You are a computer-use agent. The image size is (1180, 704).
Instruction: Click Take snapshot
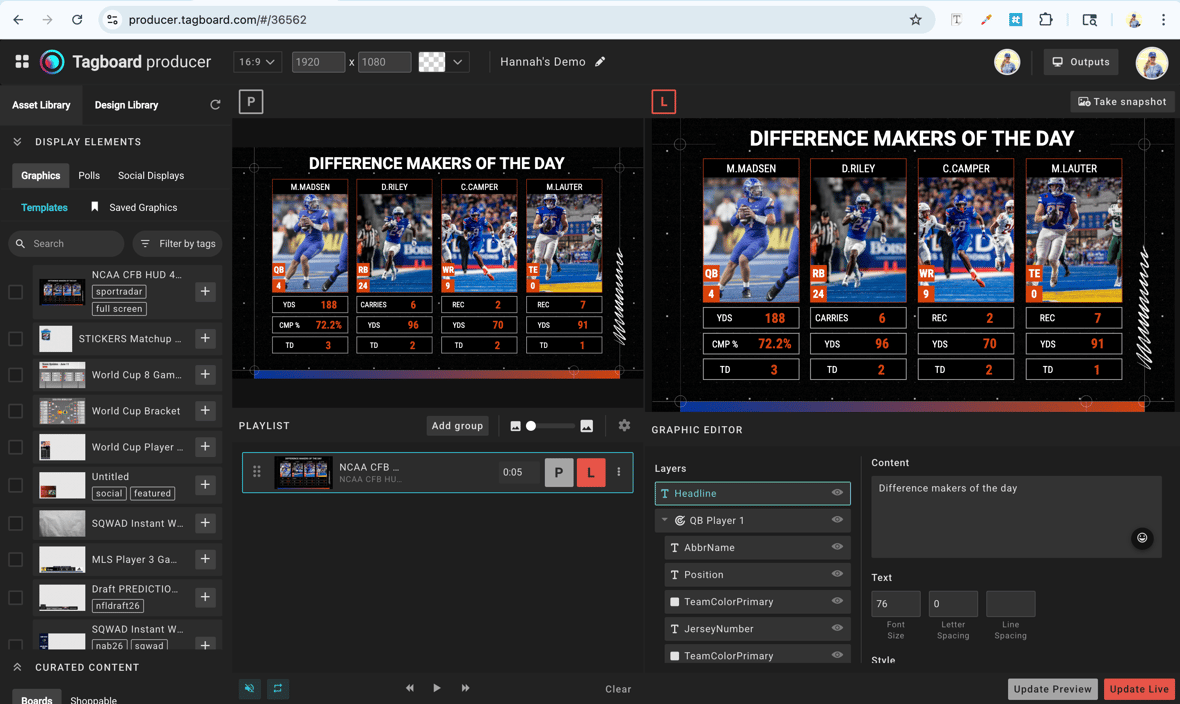pos(1122,102)
